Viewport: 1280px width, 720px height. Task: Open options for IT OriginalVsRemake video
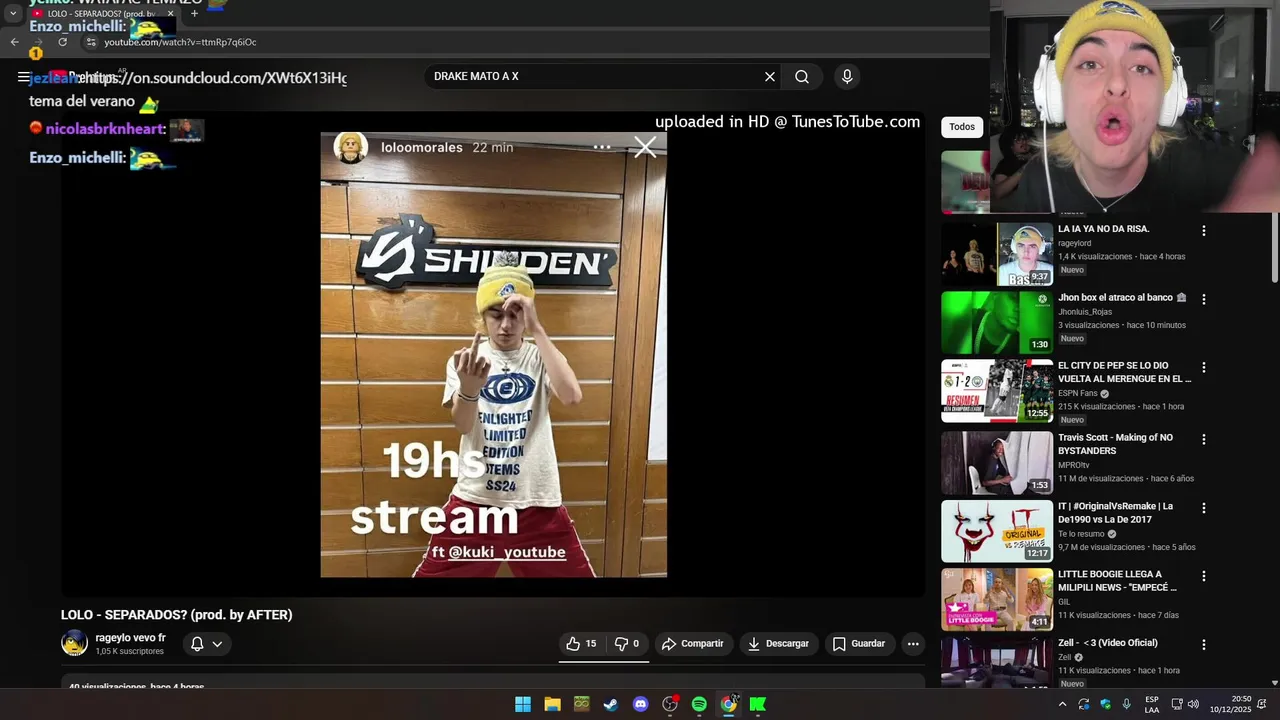pyautogui.click(x=1204, y=508)
